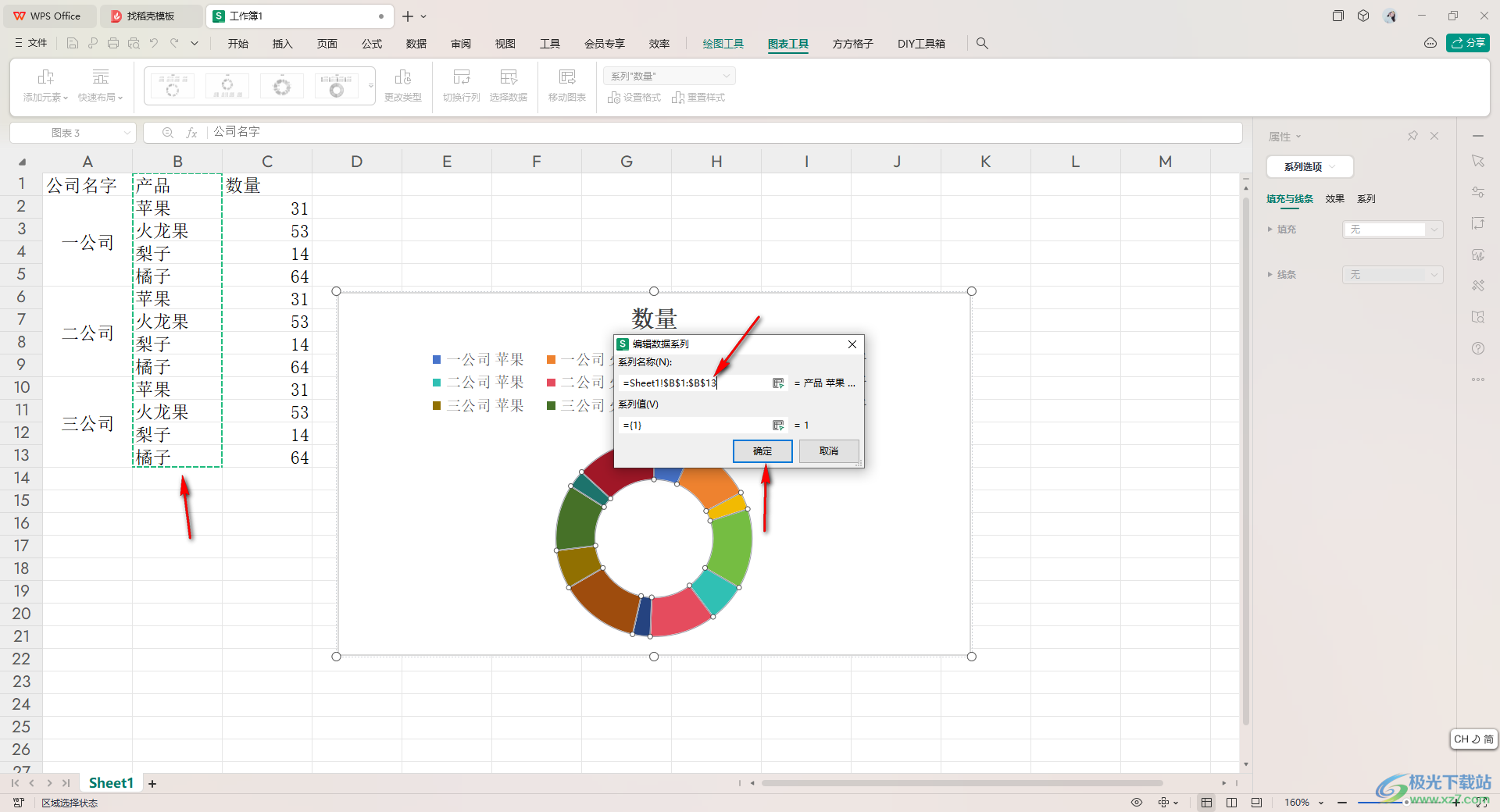Open the Fill (填充) value dropdown

(x=1393, y=230)
